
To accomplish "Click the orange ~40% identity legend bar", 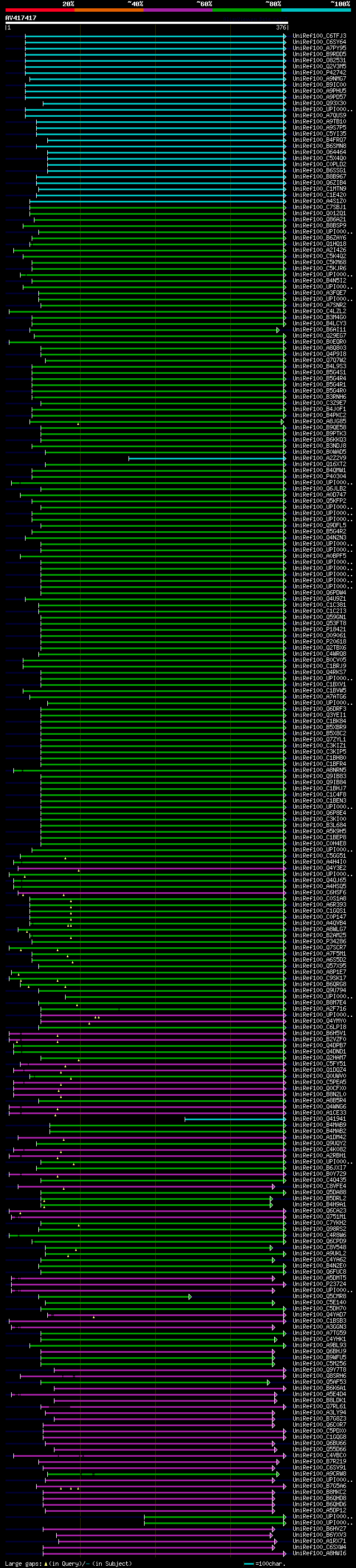I will pos(110,10).
